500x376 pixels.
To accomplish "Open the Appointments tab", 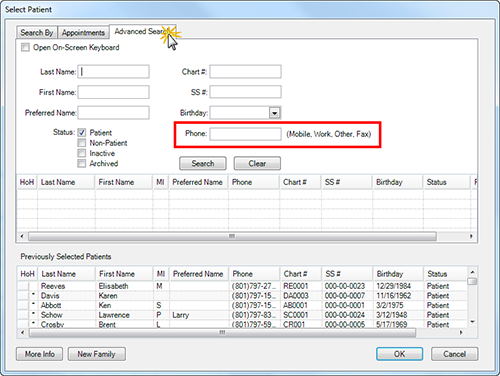I will pos(83,32).
